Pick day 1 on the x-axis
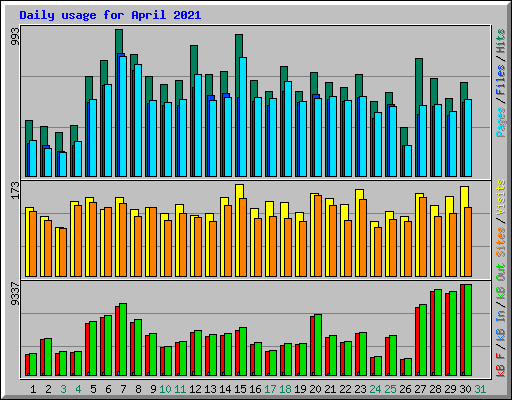The width and height of the screenshot is (512, 400). (33, 389)
